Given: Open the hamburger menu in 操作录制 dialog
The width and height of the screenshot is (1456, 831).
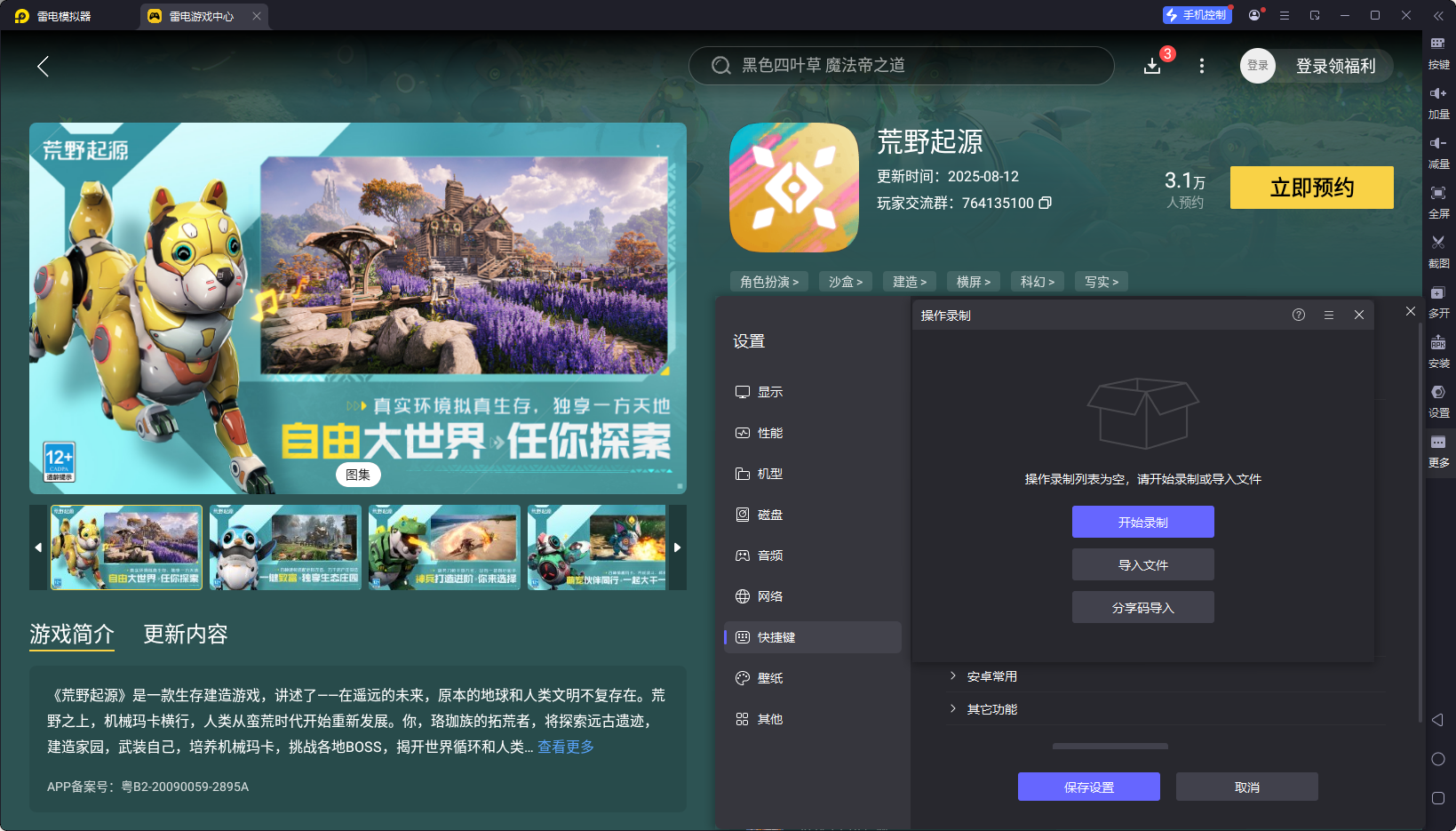Looking at the screenshot, I should tap(1328, 314).
